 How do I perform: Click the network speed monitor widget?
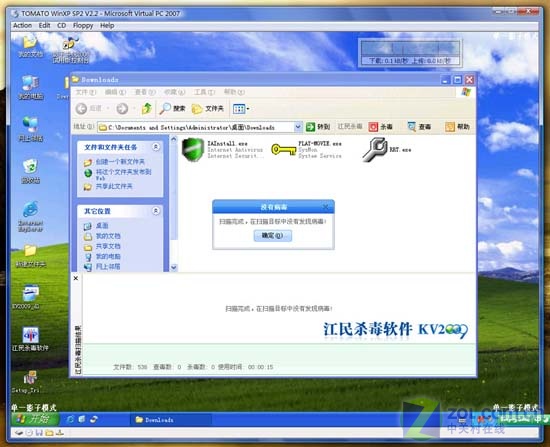410,53
